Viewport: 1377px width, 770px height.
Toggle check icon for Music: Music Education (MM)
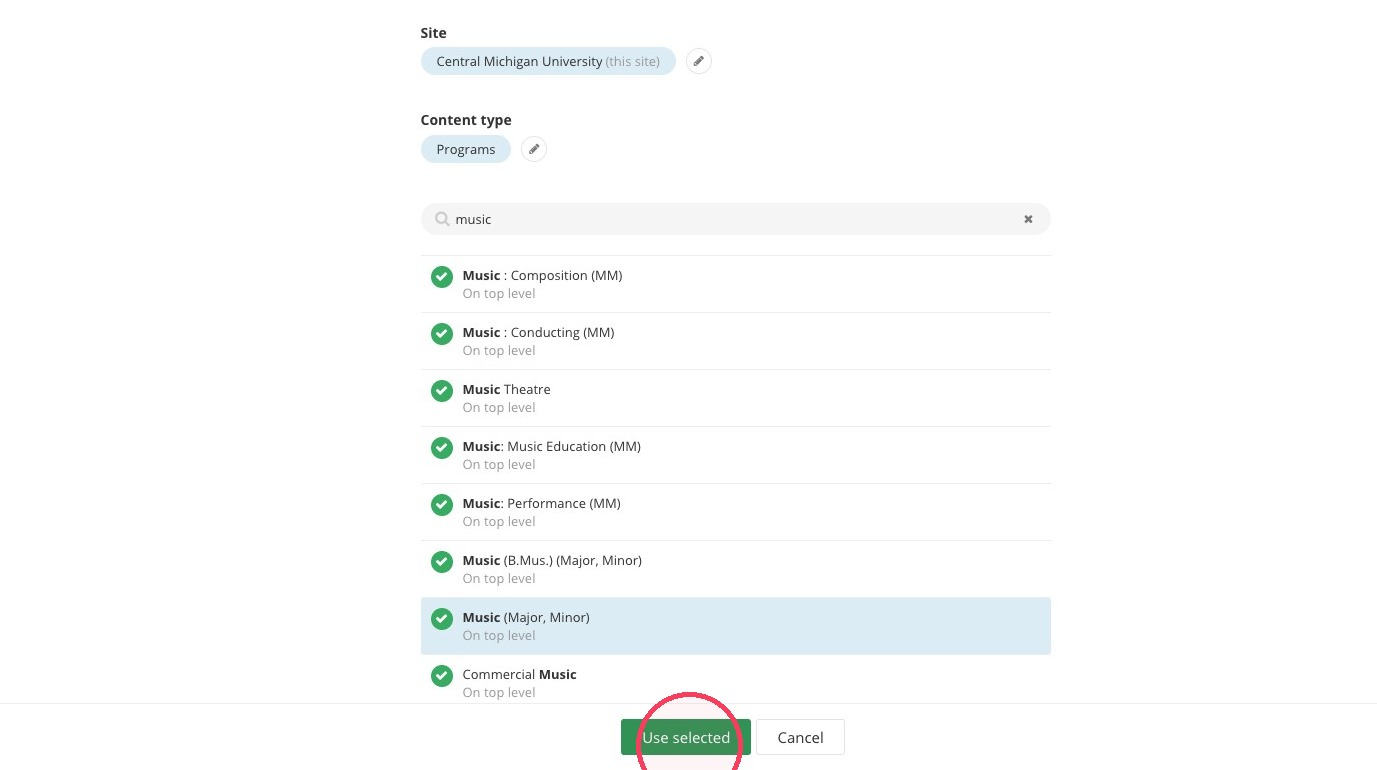[442, 448]
